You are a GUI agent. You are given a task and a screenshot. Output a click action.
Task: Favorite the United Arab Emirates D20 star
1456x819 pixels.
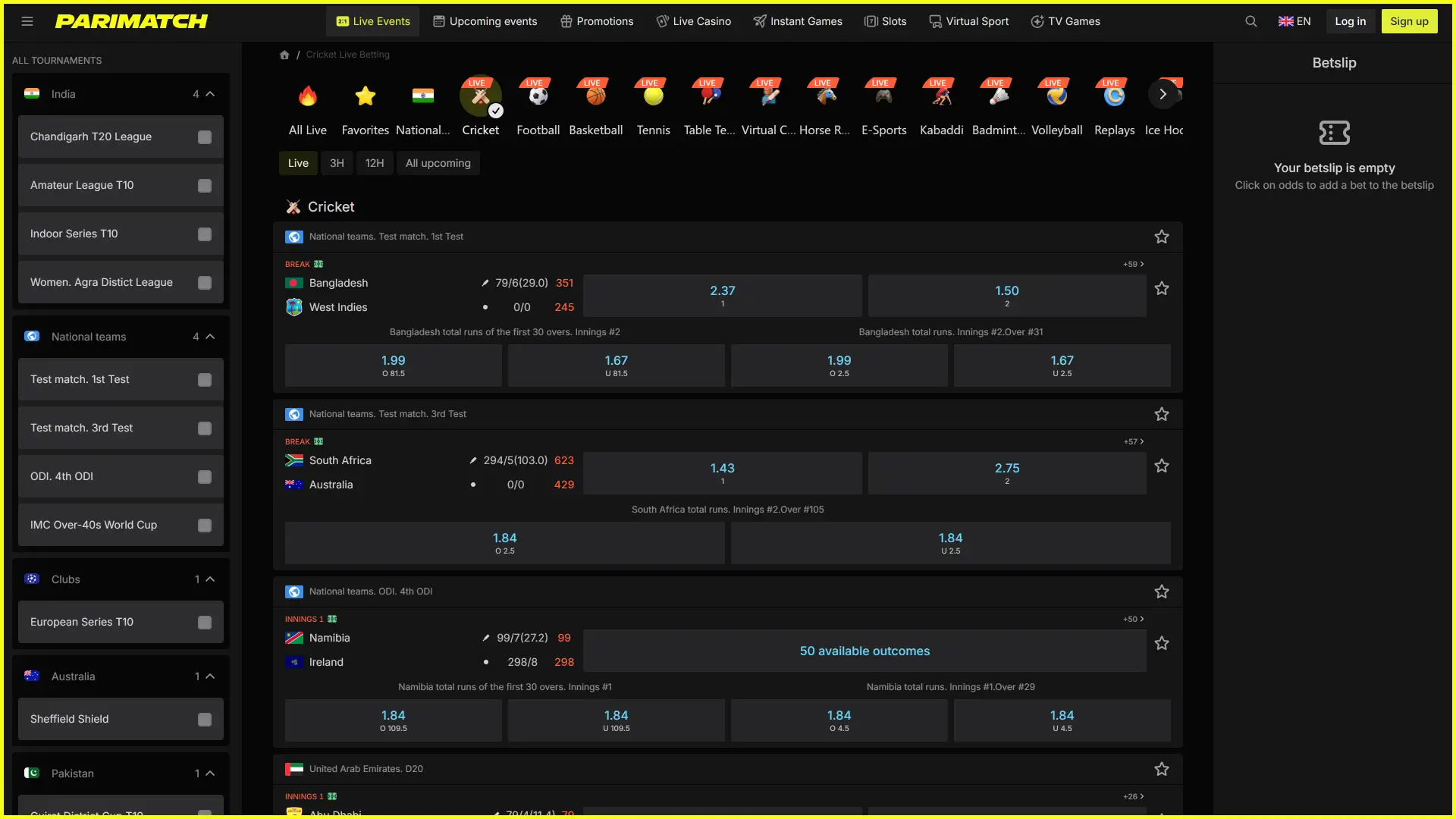click(1162, 769)
